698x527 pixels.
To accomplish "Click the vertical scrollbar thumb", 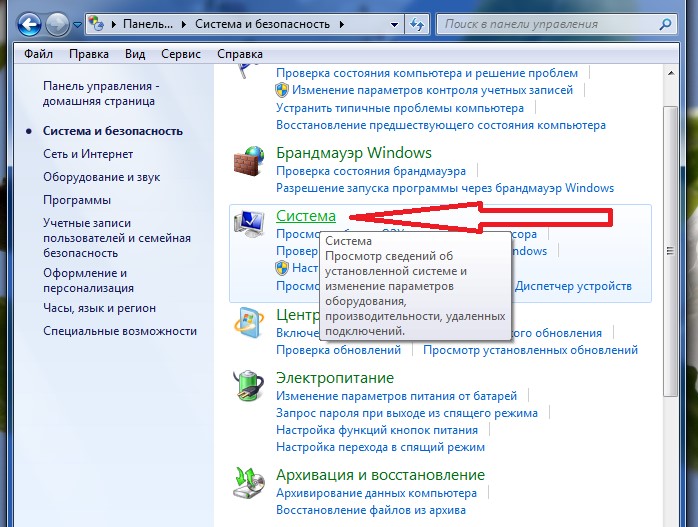I will point(670,251).
